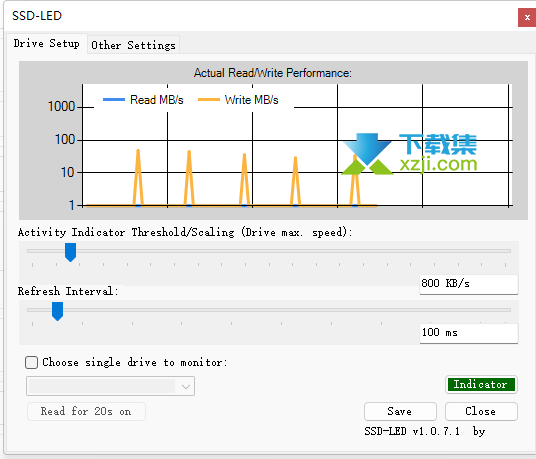Image resolution: width=536 pixels, height=459 pixels.
Task: Click the Save button
Action: [400, 411]
